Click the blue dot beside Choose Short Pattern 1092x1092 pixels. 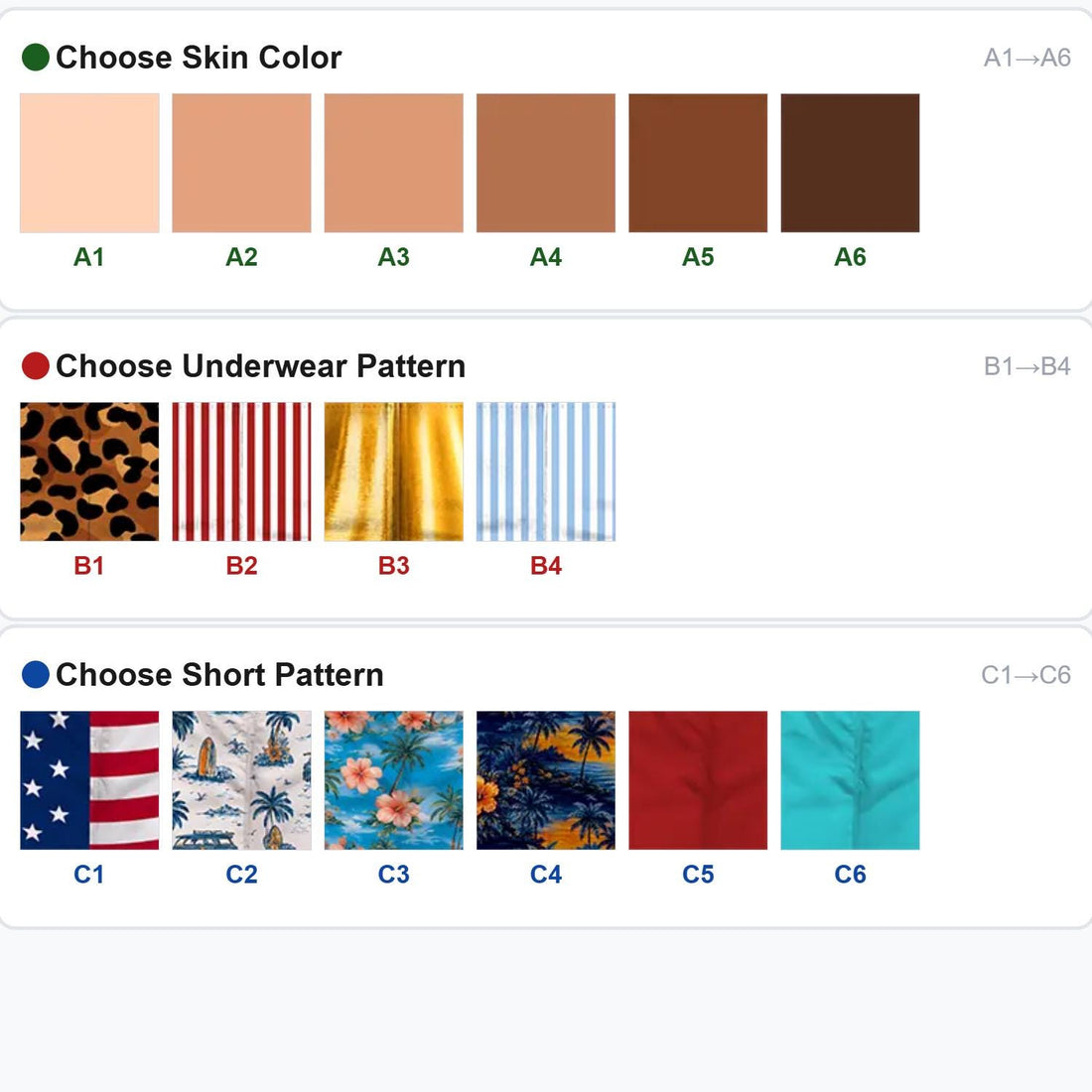[x=36, y=674]
